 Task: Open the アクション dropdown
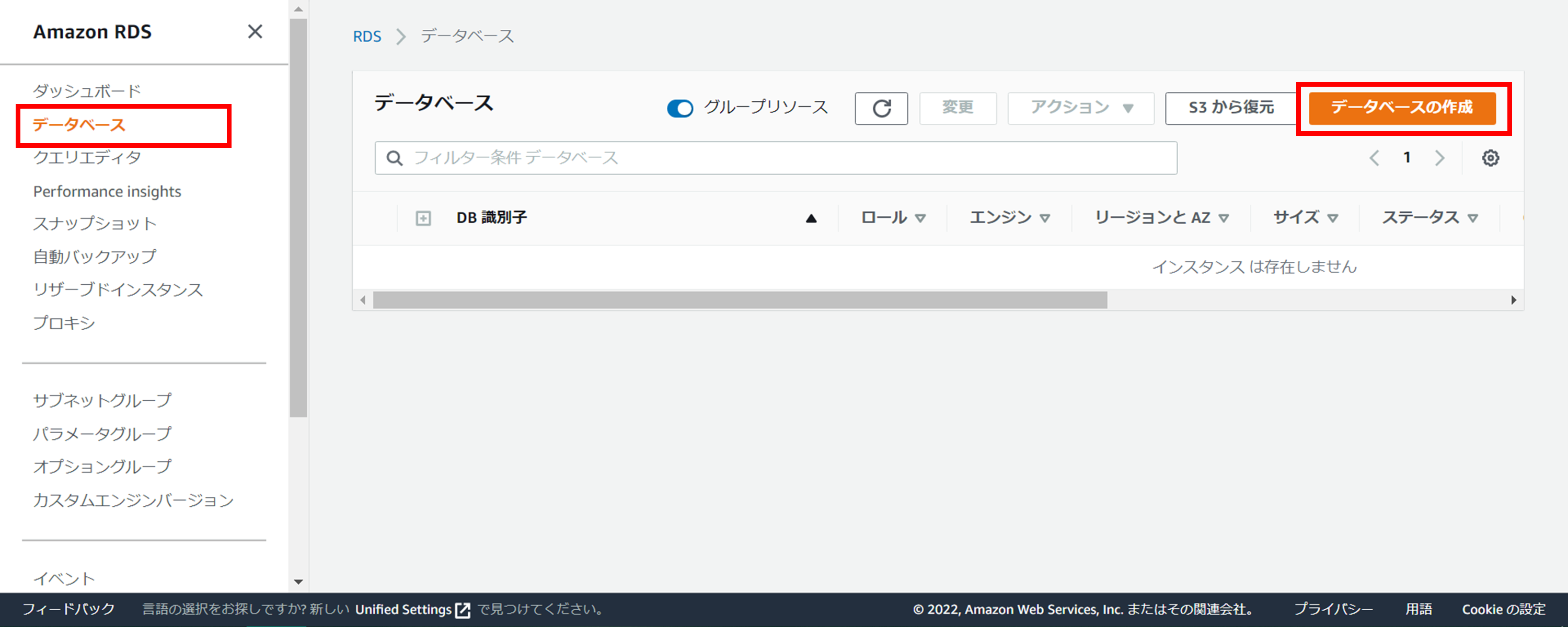point(1080,108)
